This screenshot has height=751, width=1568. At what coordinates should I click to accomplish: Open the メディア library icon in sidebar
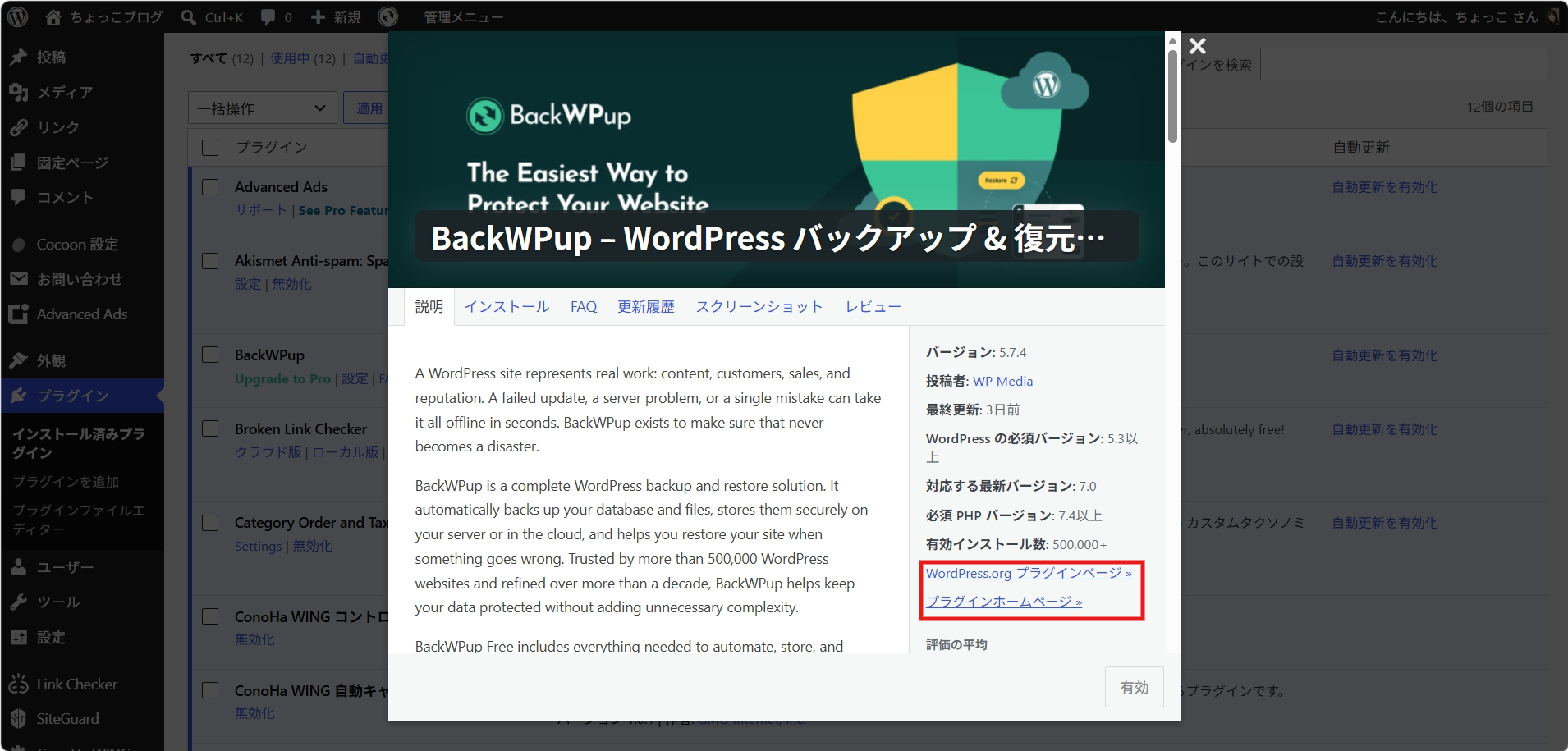[x=19, y=92]
